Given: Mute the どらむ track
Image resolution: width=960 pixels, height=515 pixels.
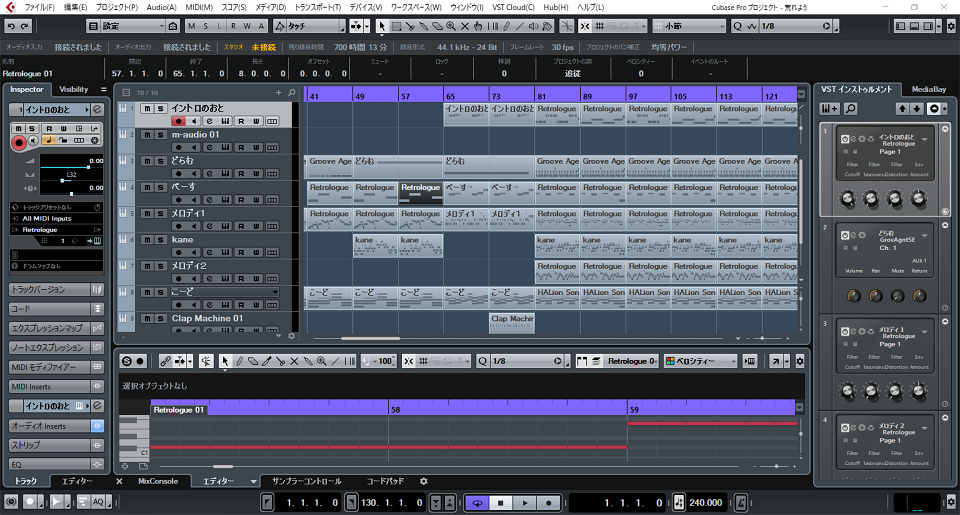Looking at the screenshot, I should [x=147, y=161].
